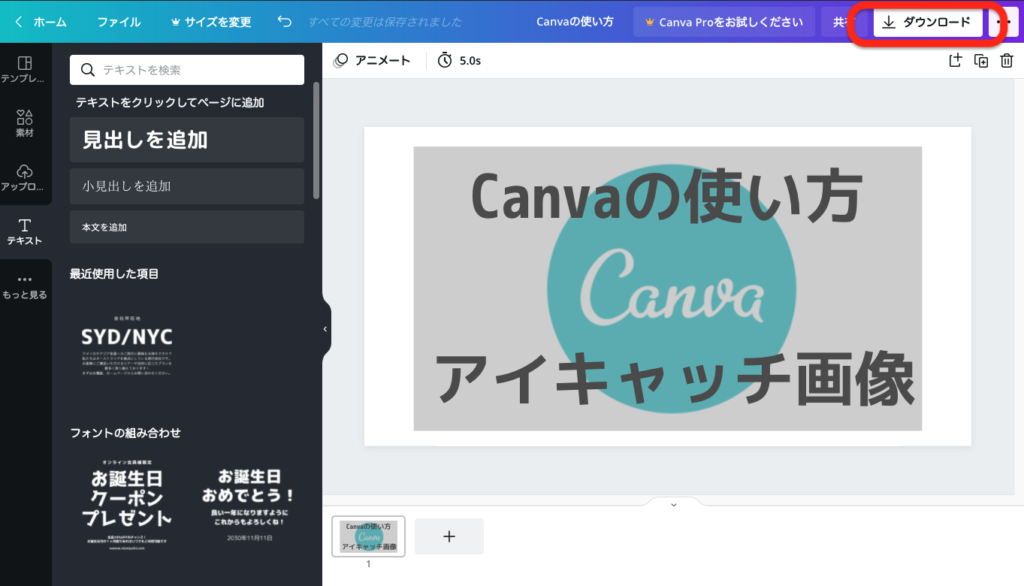Open the three-dot more menu in header
This screenshot has height=586, width=1024.
[x=1004, y=22]
